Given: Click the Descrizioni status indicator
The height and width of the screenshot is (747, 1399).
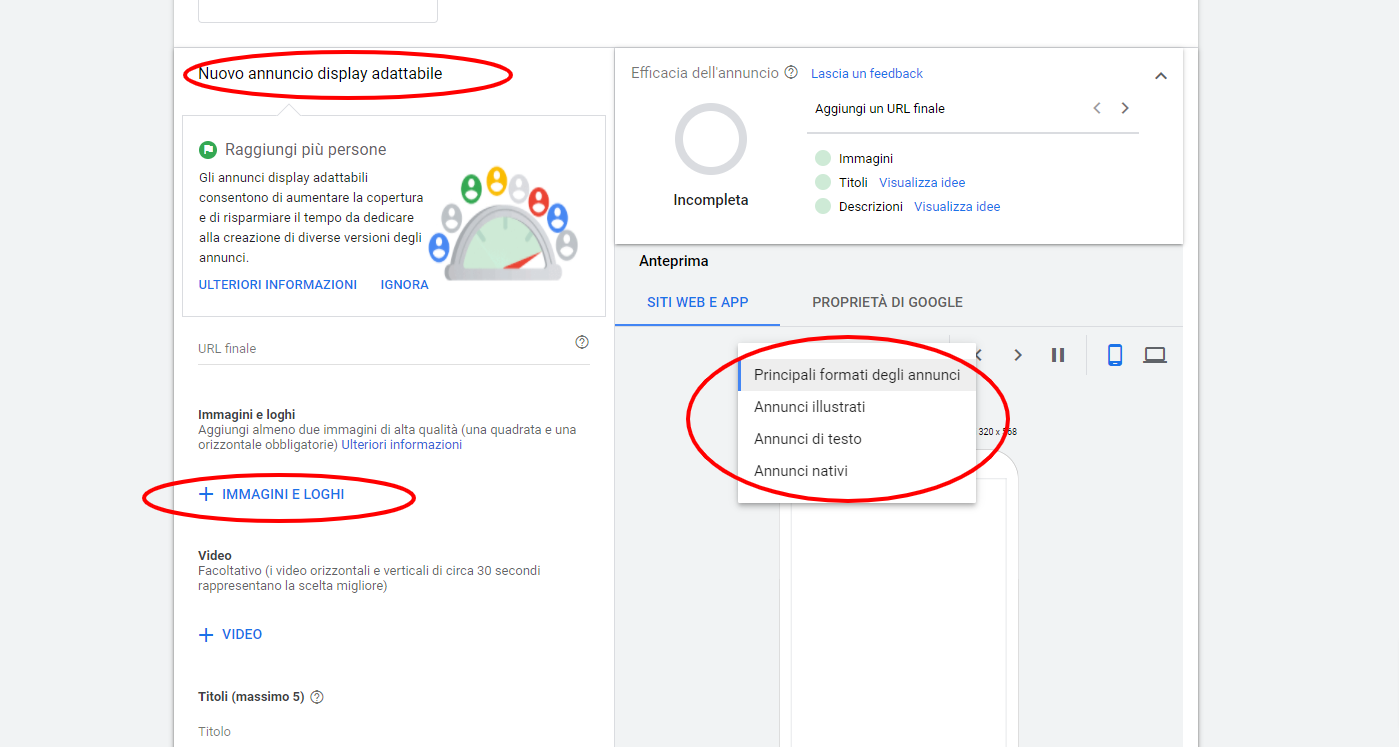Looking at the screenshot, I should (x=822, y=206).
